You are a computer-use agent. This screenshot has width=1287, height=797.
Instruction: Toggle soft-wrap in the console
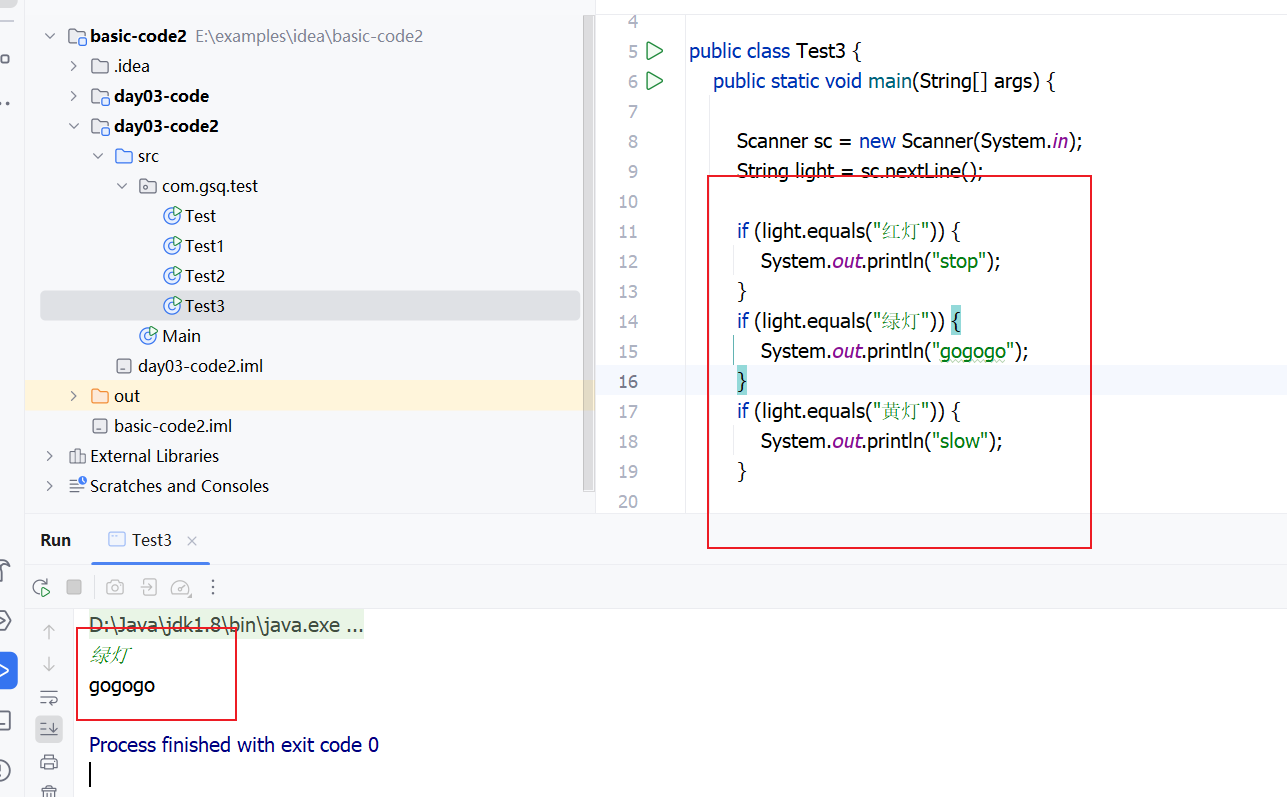point(49,696)
